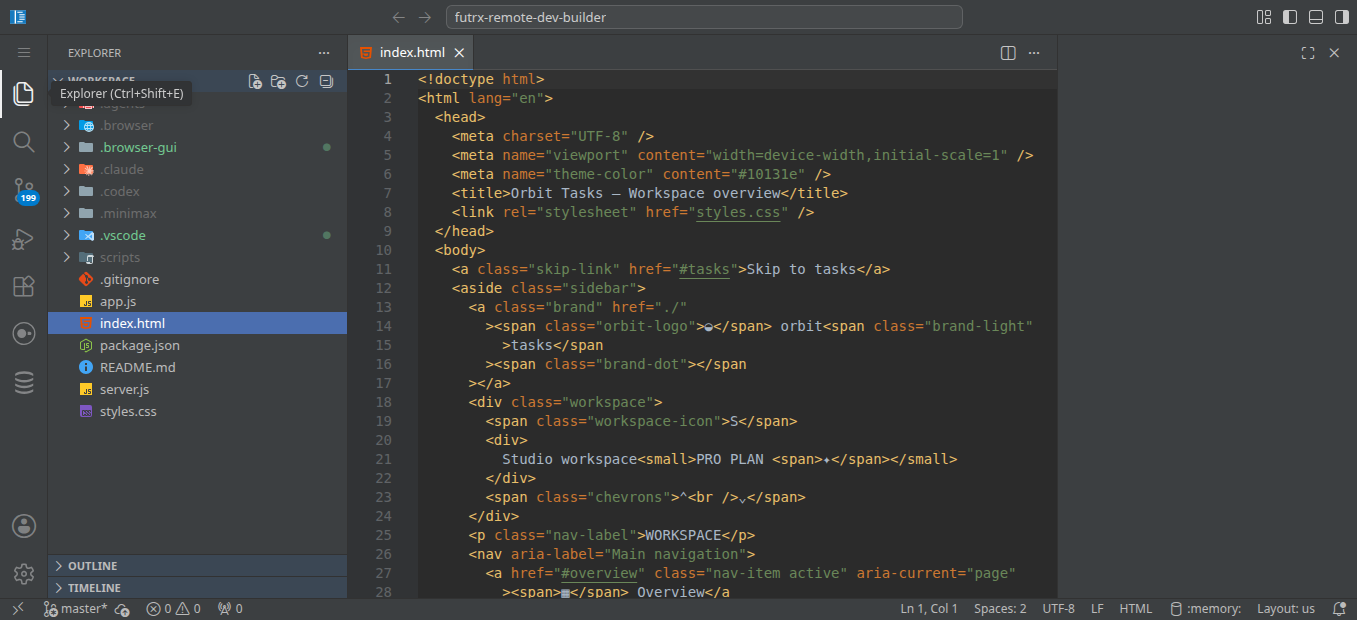Open the Search view in activity bar
Viewport: 1357px width, 620px height.
[24, 142]
